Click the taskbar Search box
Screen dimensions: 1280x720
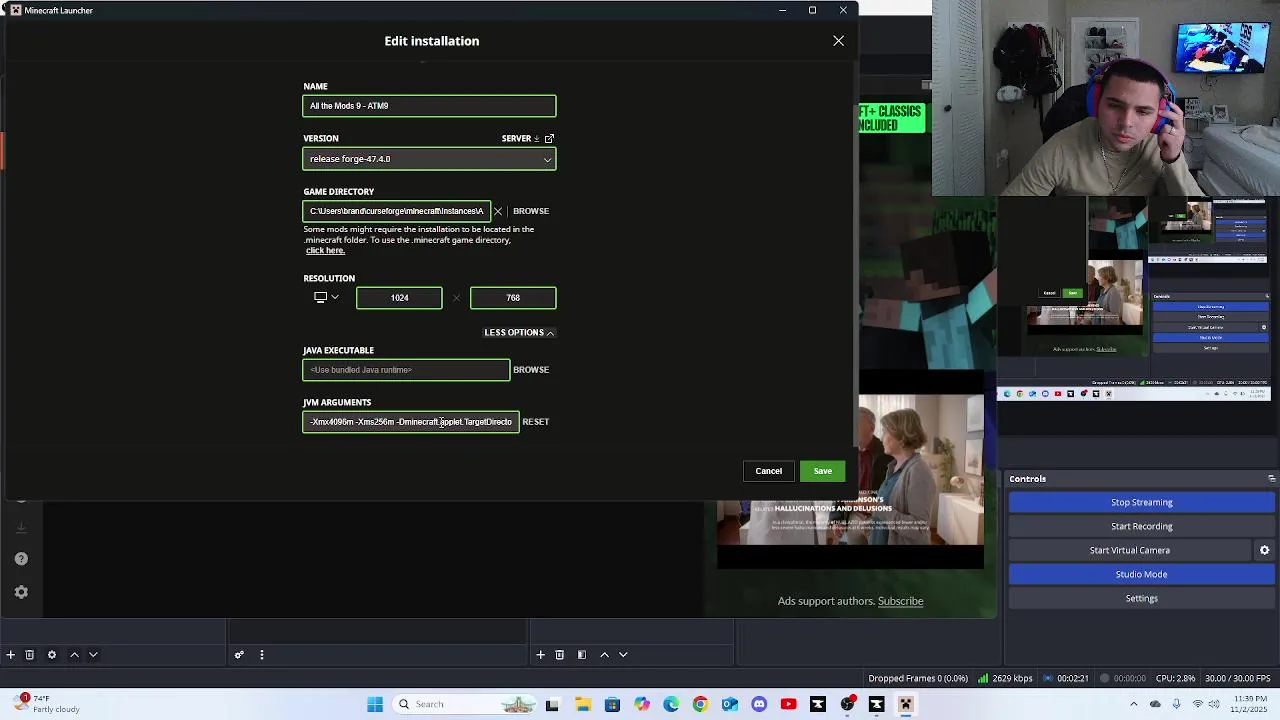[x=466, y=704]
